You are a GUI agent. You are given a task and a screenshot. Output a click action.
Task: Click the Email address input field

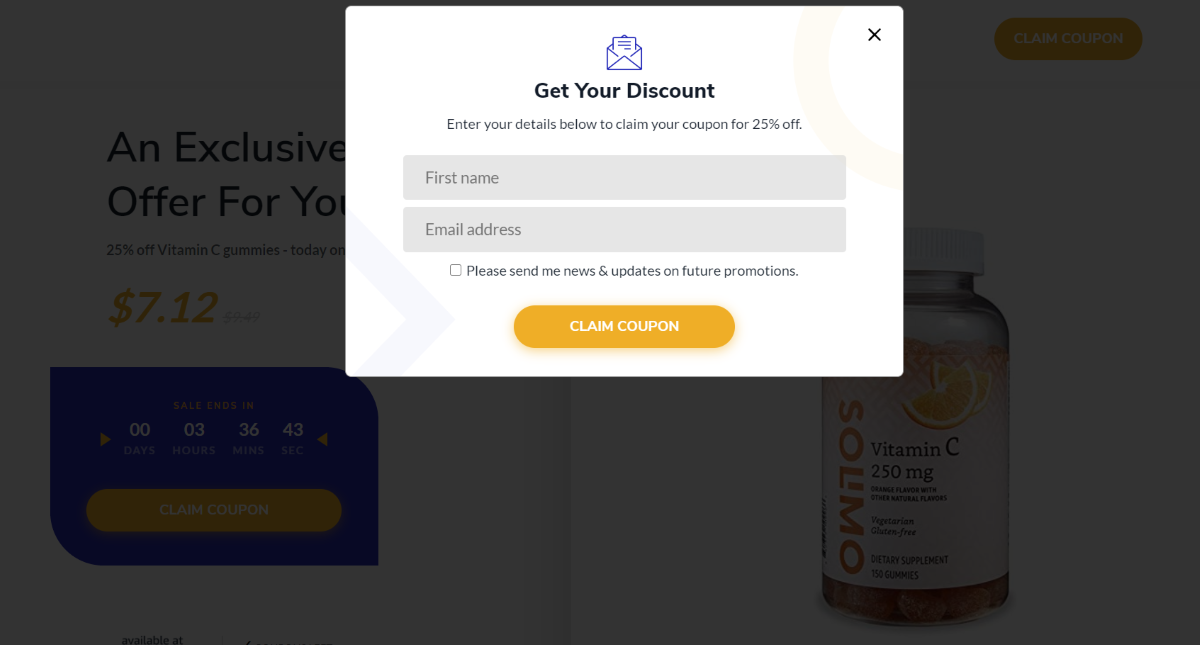pyautogui.click(x=624, y=229)
